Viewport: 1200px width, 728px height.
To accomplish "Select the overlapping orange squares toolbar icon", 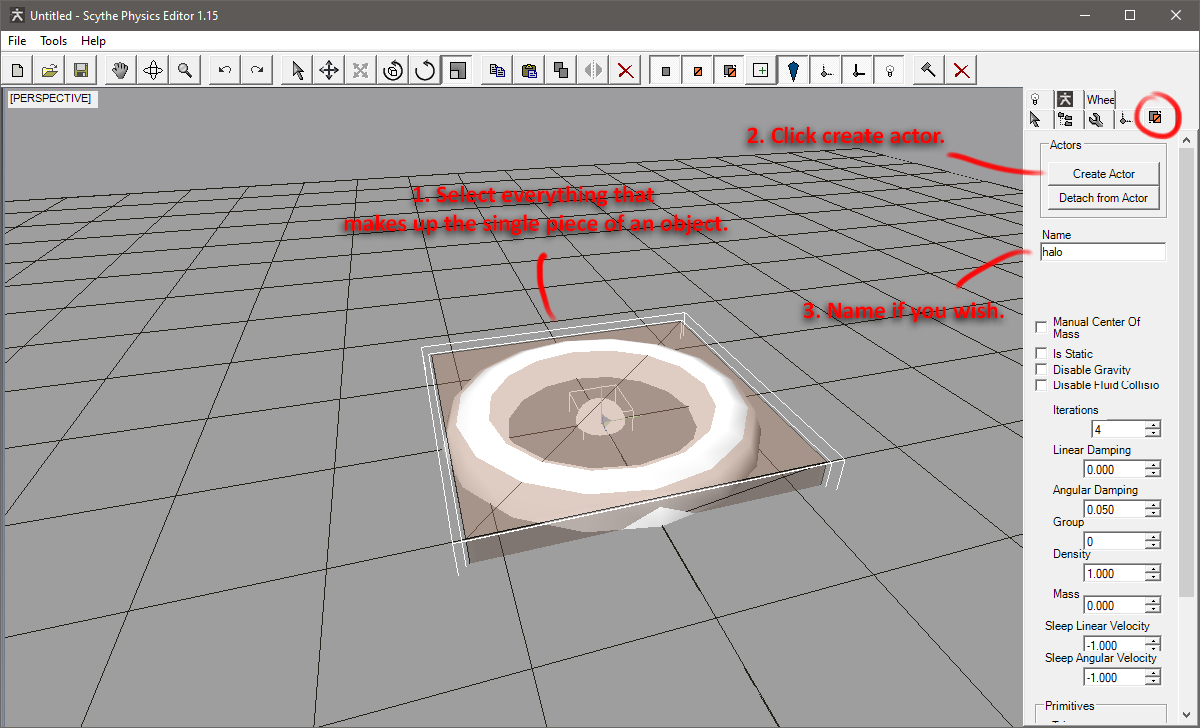I will point(729,70).
